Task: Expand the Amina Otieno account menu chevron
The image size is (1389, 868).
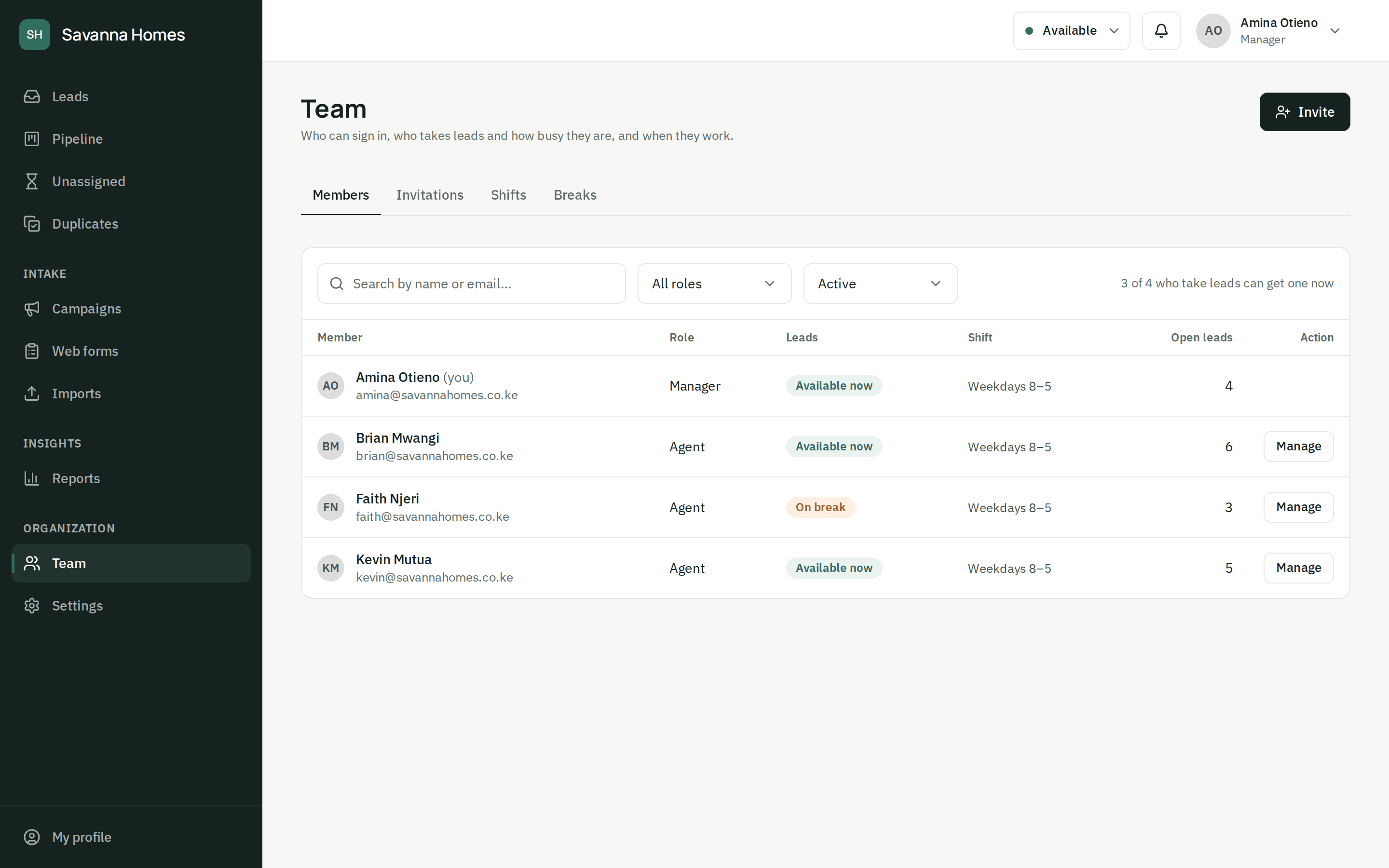Action: (1335, 31)
